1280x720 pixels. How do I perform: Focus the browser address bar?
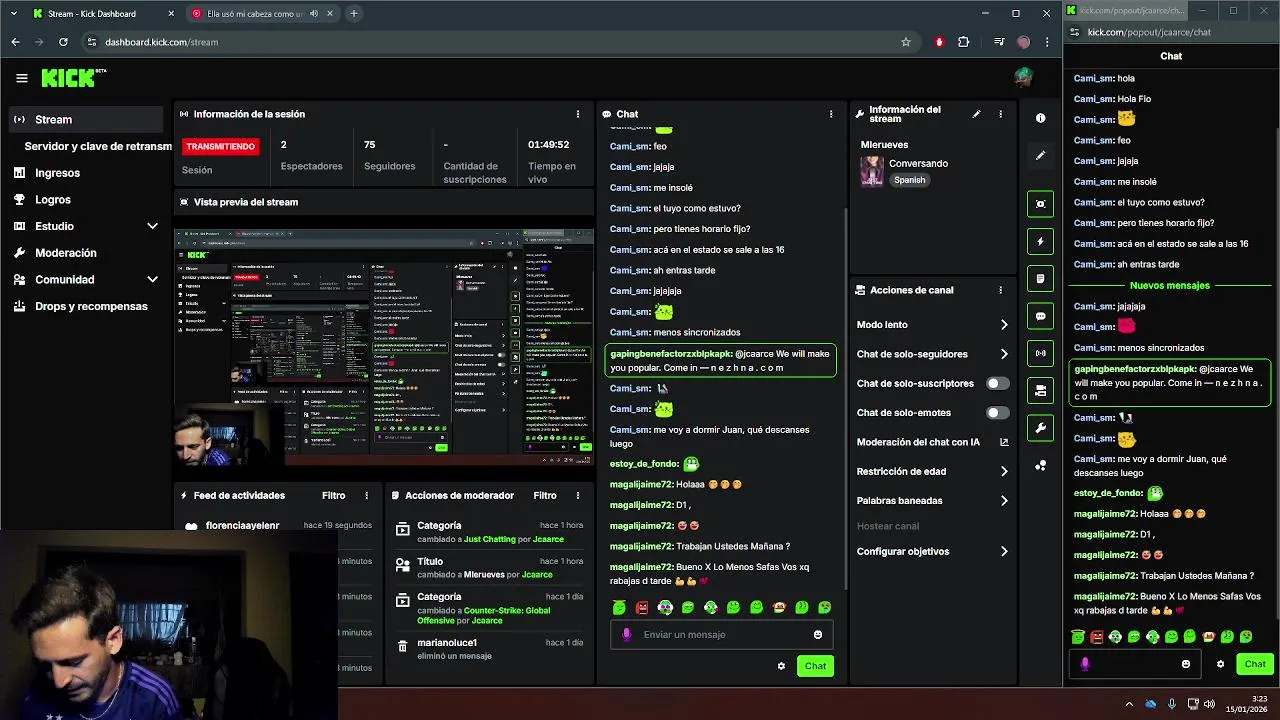coord(490,42)
